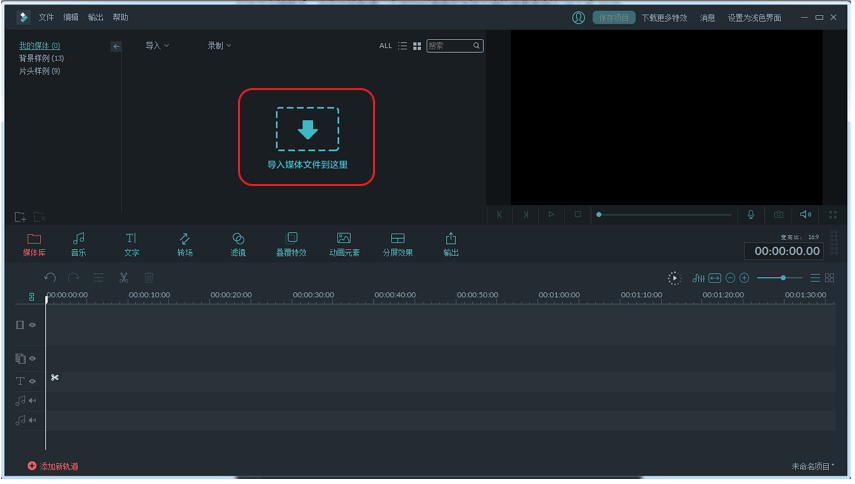
Task: Select 我的媒体 (0) folder
Action: pos(40,46)
